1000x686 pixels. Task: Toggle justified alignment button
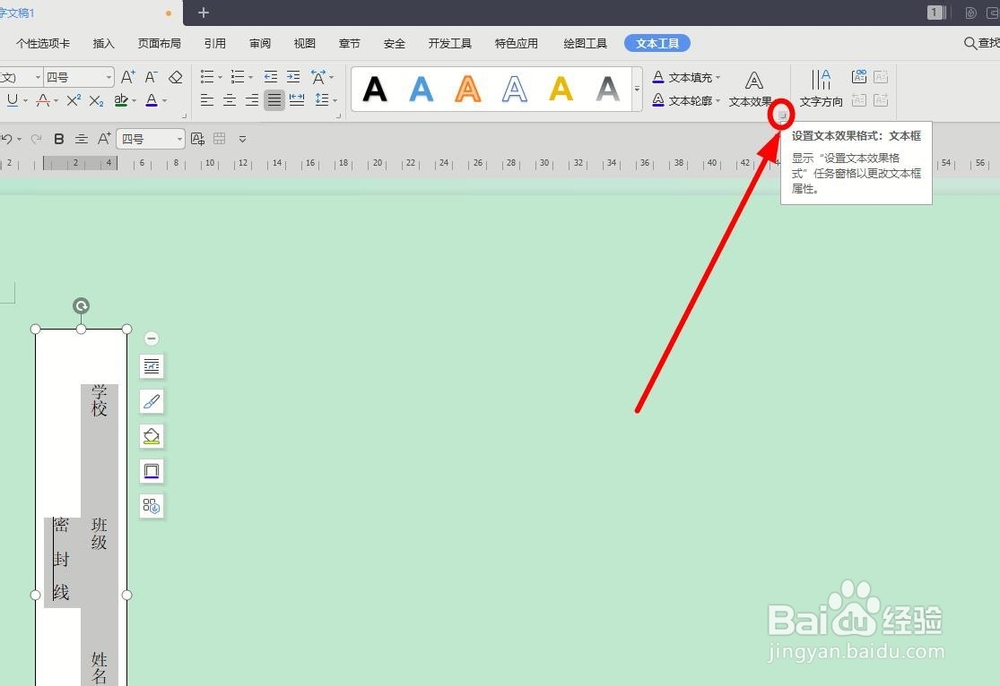pyautogui.click(x=274, y=100)
